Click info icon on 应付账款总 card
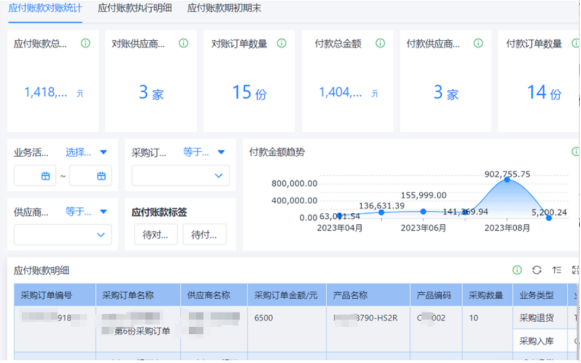Viewport: 581px width, 363px height. click(x=86, y=43)
